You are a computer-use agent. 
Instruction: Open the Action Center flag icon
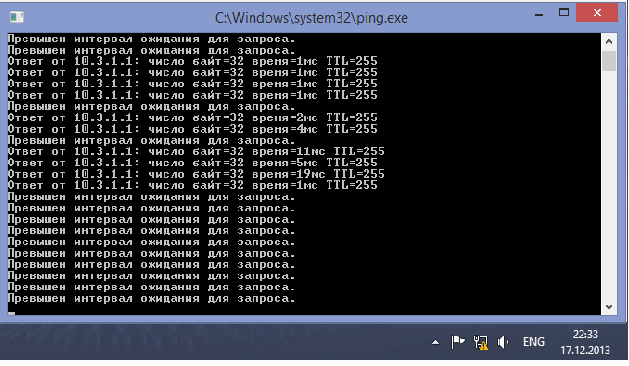click(x=458, y=342)
